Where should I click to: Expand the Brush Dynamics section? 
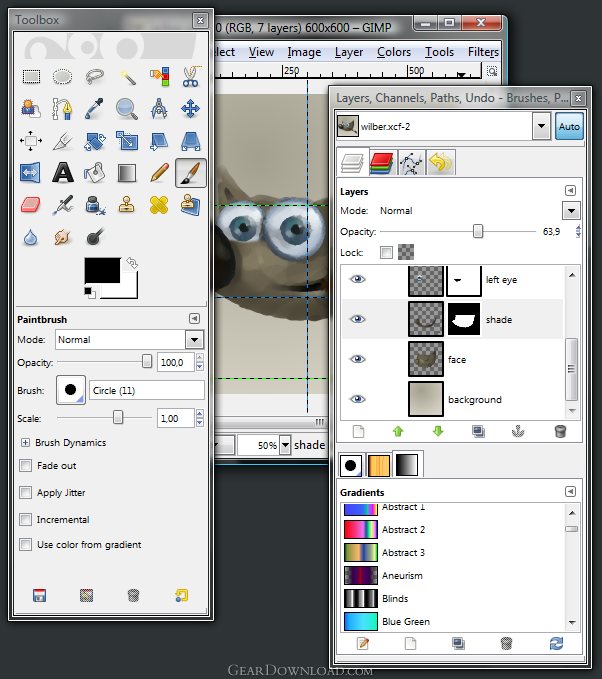click(x=25, y=442)
